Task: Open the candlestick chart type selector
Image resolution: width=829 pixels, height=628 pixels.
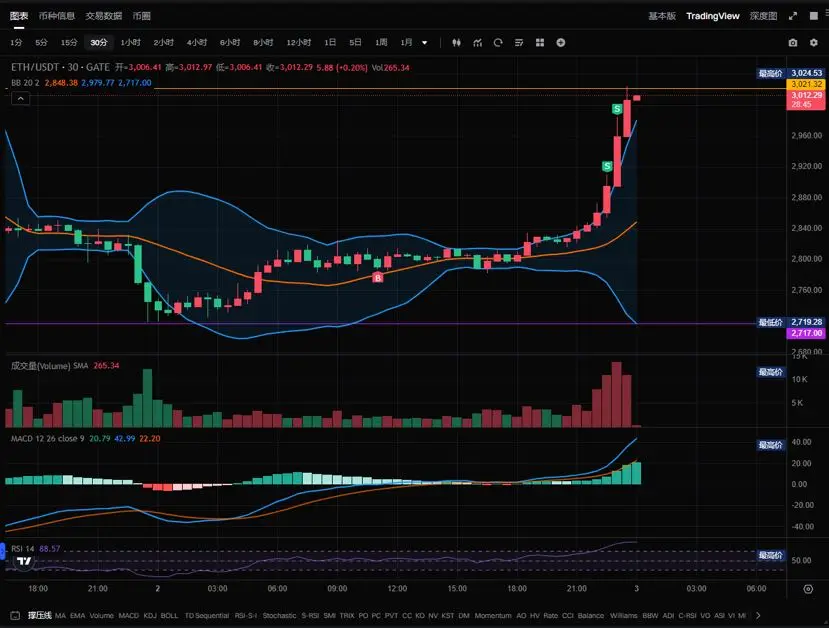Action: click(x=456, y=43)
